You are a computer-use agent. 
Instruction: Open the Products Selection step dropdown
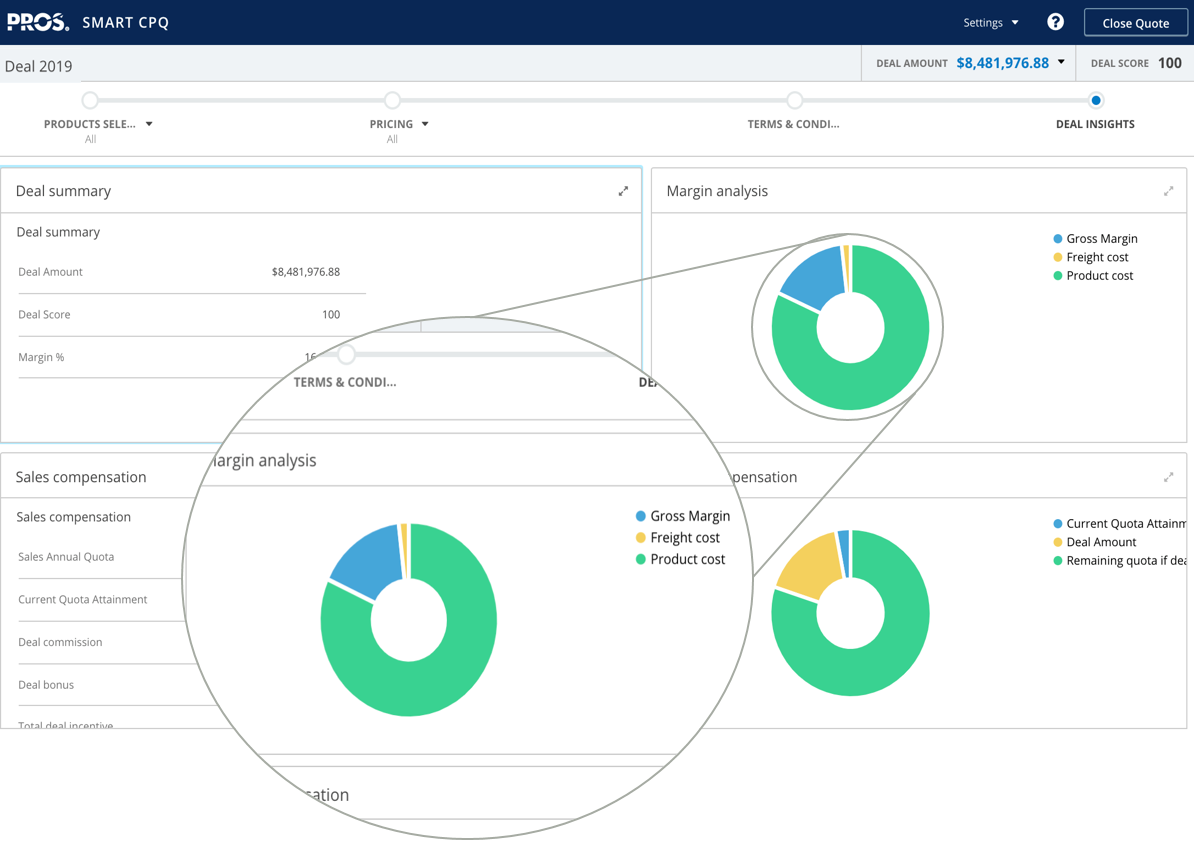pyautogui.click(x=149, y=124)
